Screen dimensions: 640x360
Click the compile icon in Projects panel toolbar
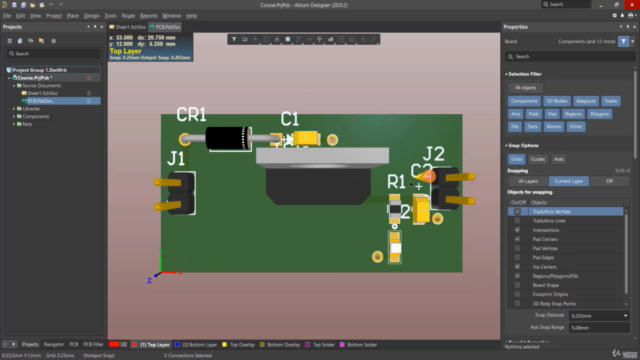point(20,41)
